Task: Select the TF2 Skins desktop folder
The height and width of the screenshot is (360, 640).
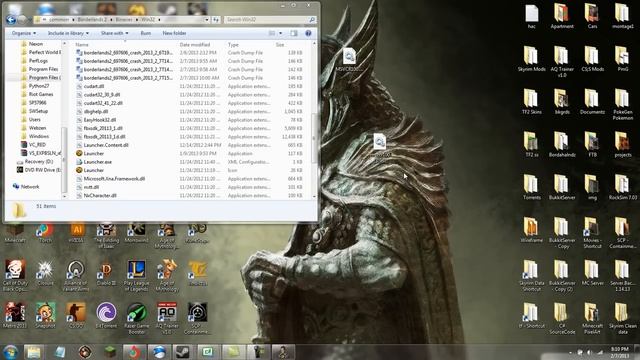Action: [531, 101]
